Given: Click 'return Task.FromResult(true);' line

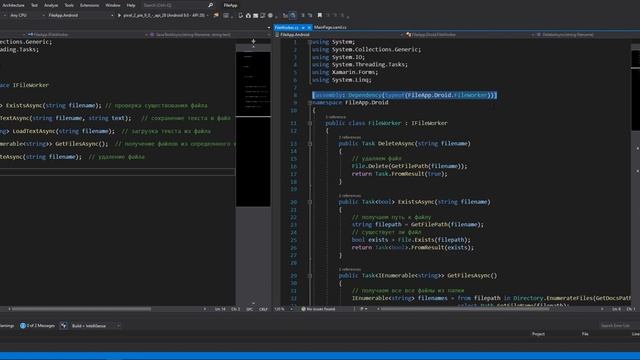Looking at the screenshot, I should pos(399,174).
